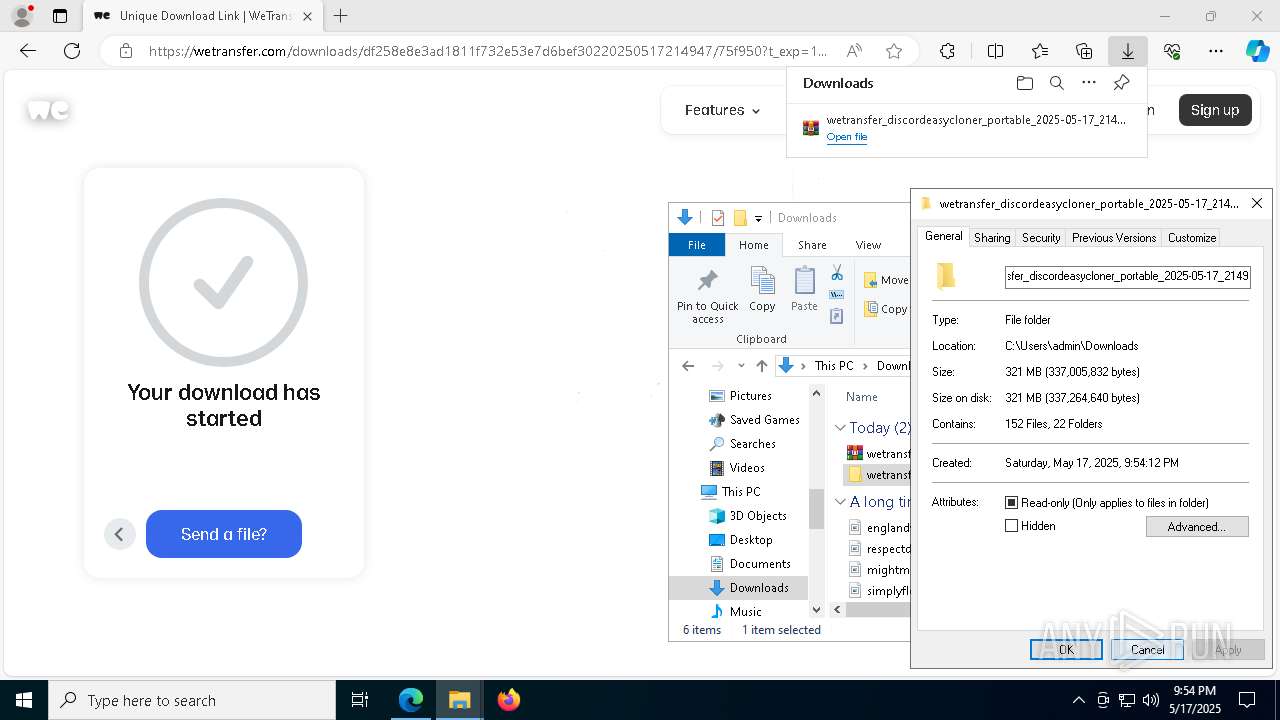Click the Edge profile avatar icon

pyautogui.click(x=21, y=16)
